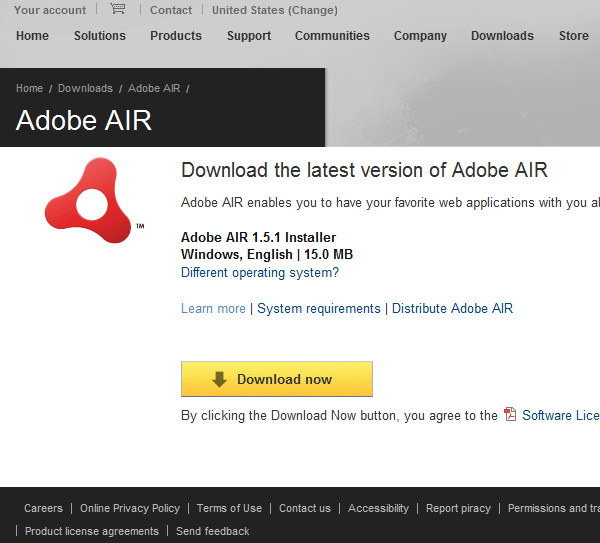The image size is (600, 543).
Task: Go to the Support menu
Action: [x=249, y=36]
